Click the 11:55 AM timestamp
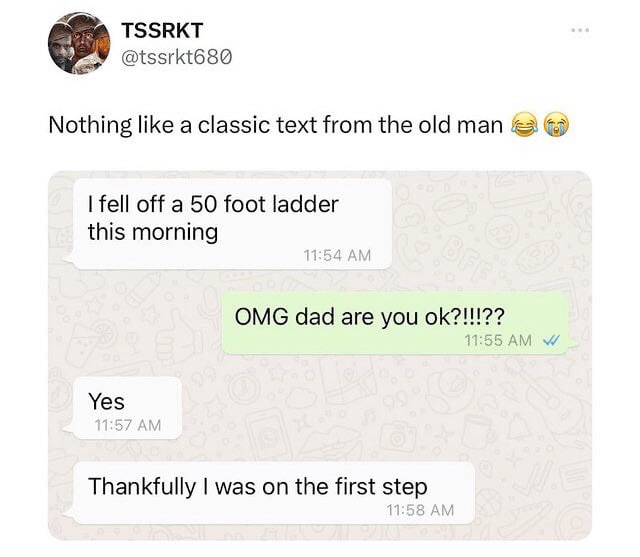 click(x=498, y=340)
